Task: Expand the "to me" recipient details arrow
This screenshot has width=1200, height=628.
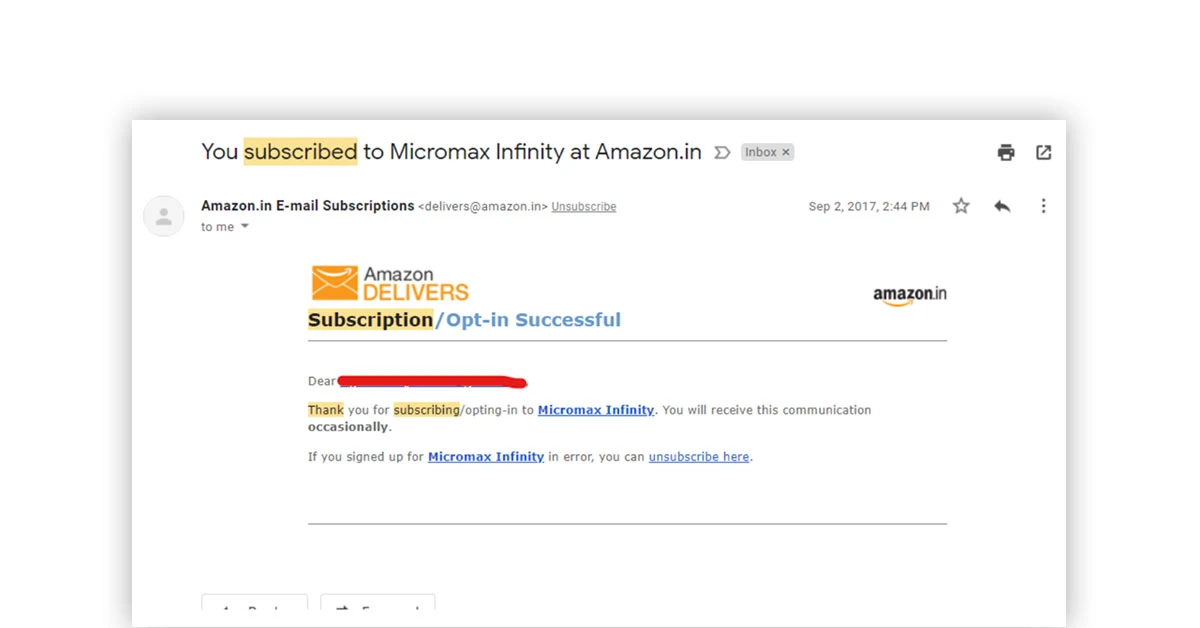Action: 245,227
